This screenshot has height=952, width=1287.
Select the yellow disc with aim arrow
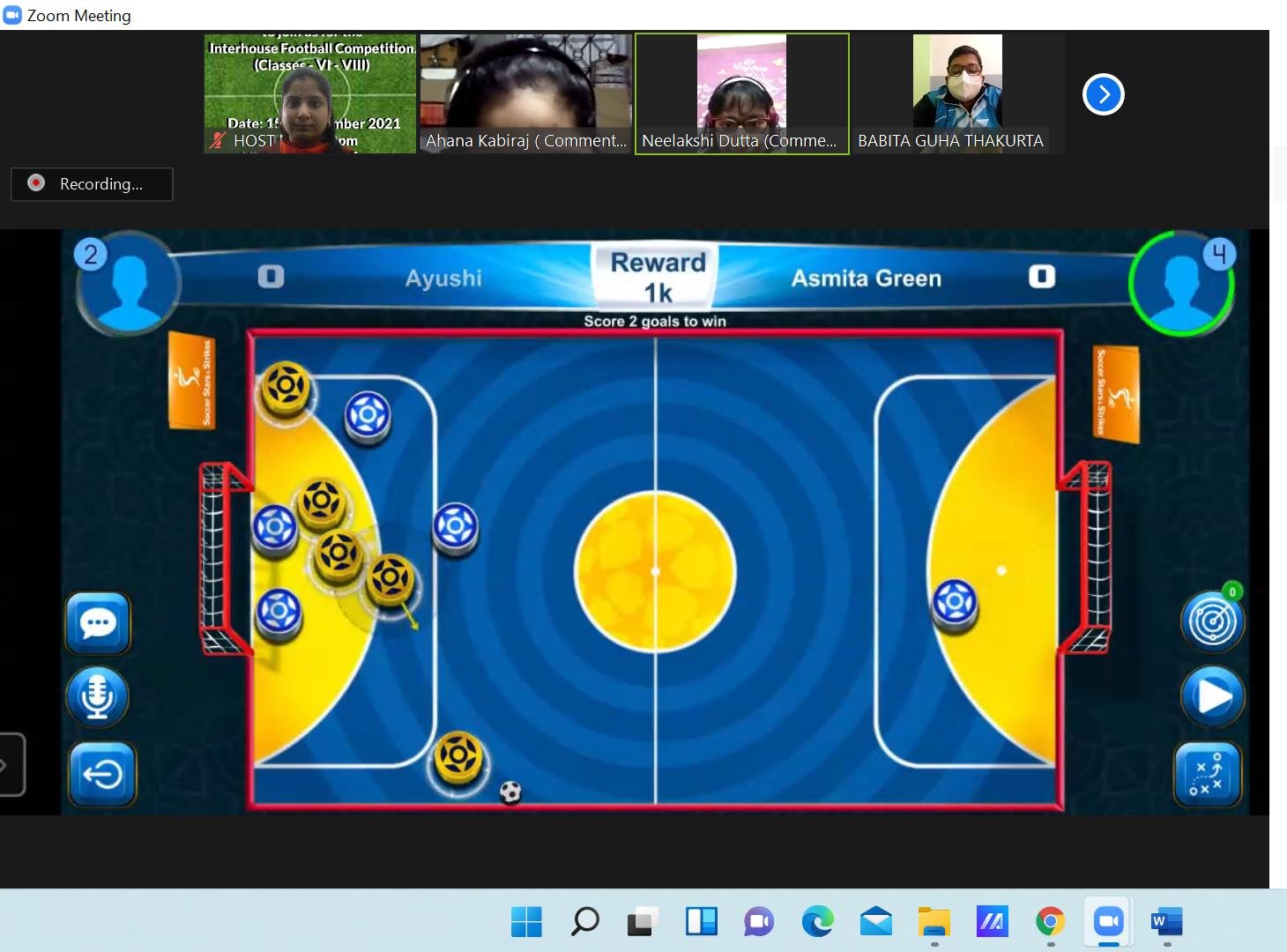click(390, 579)
